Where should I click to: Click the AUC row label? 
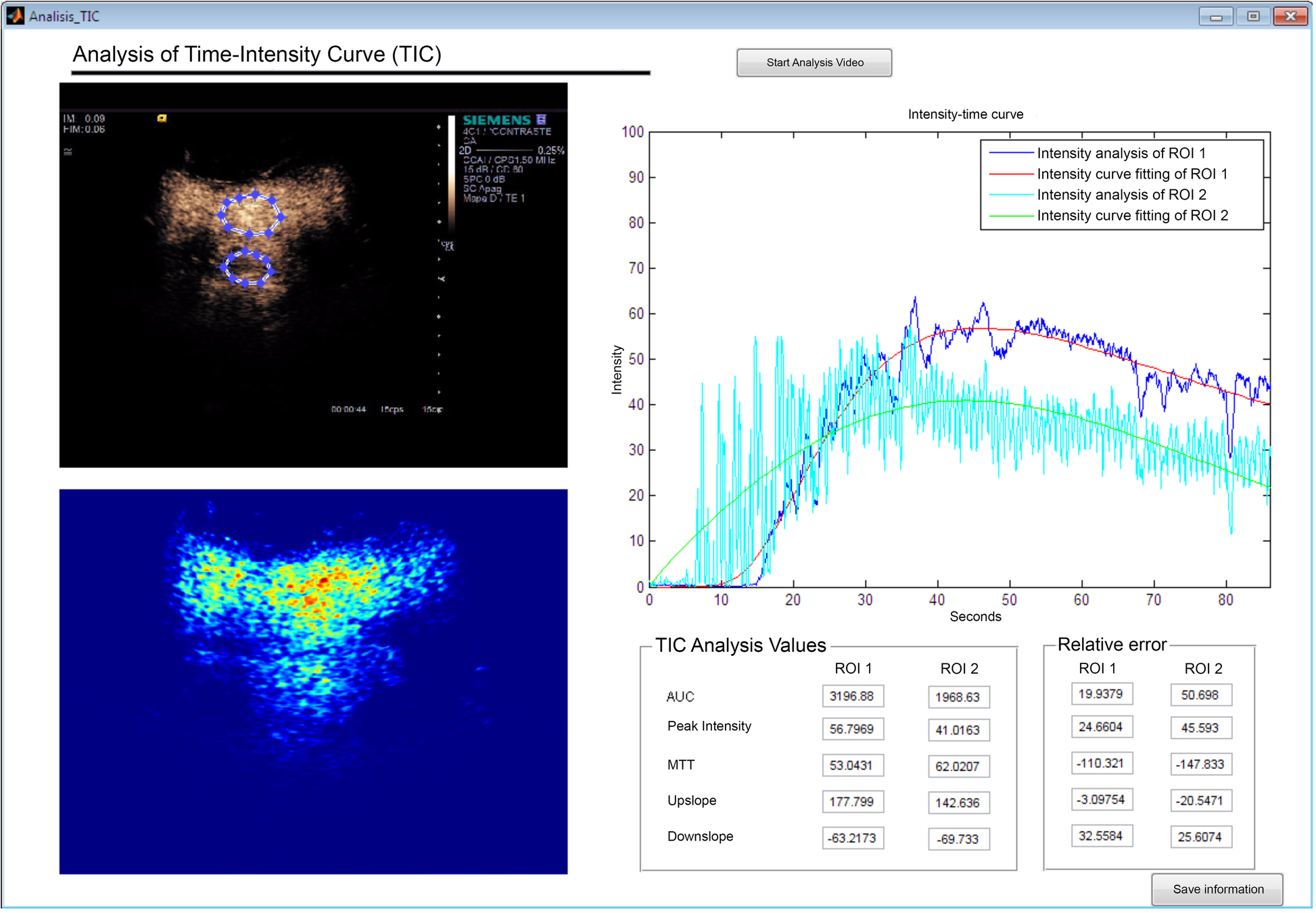click(x=680, y=697)
